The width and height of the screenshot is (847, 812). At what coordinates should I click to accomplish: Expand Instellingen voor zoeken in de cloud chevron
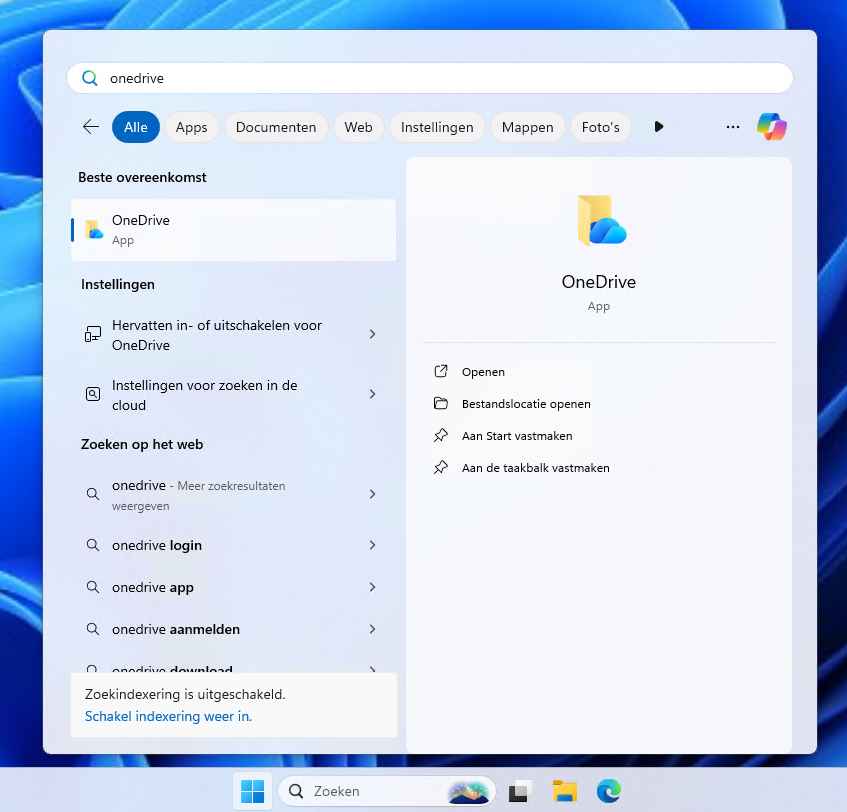click(x=372, y=394)
